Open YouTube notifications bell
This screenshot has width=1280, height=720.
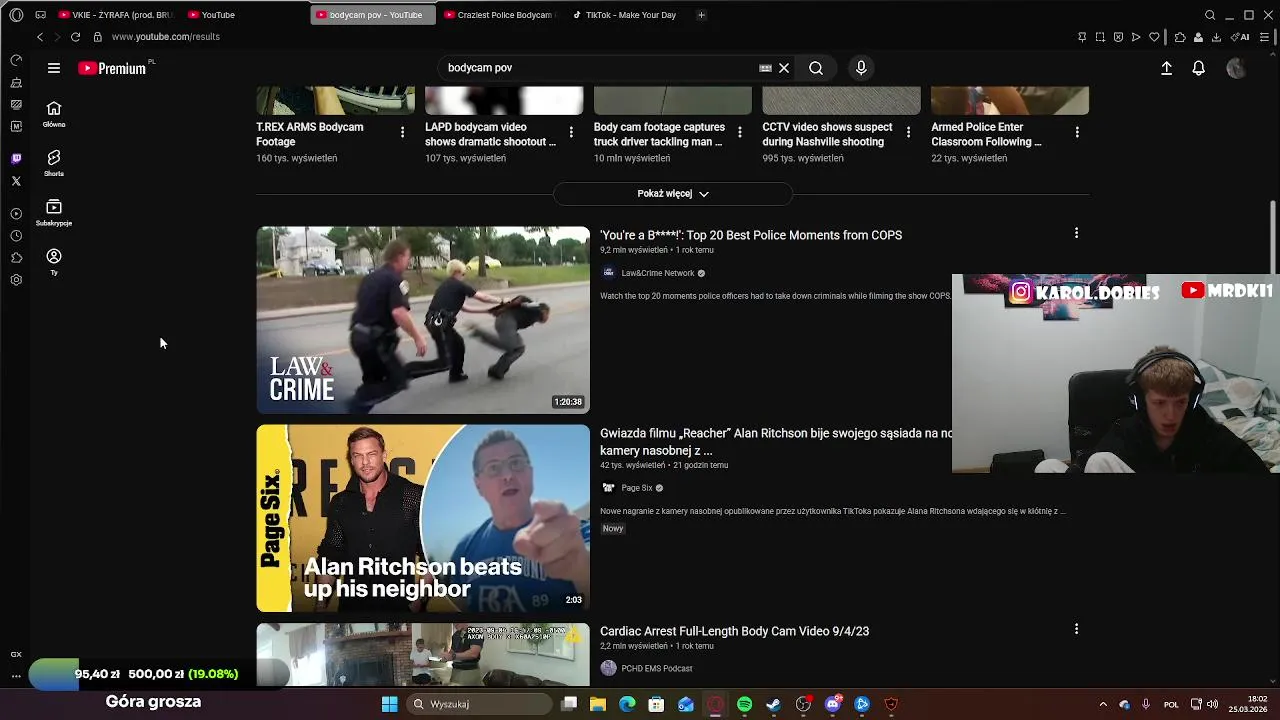[x=1198, y=68]
